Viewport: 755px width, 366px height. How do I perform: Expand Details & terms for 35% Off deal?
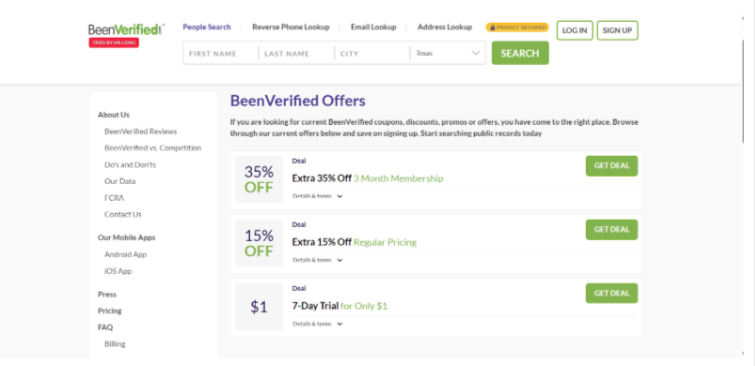317,196
